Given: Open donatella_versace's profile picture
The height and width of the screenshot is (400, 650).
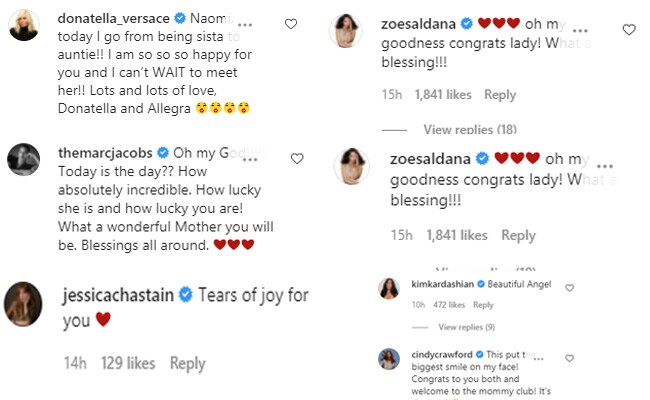Looking at the screenshot, I should [x=24, y=29].
